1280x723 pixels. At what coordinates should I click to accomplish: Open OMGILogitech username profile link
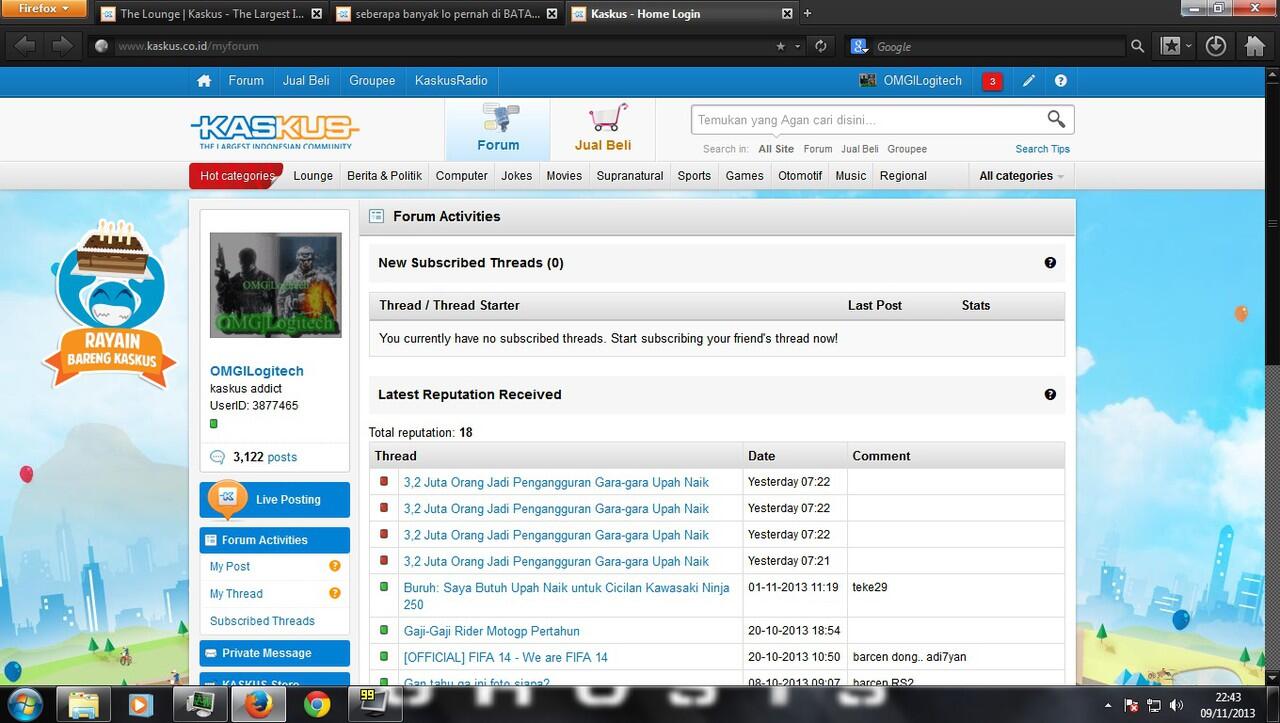(x=257, y=371)
